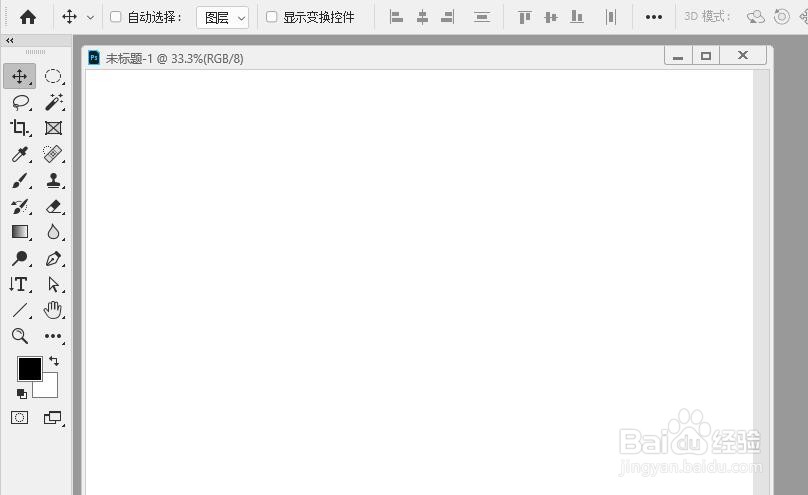Collapse the toolbox with double chevron

click(x=10, y=40)
